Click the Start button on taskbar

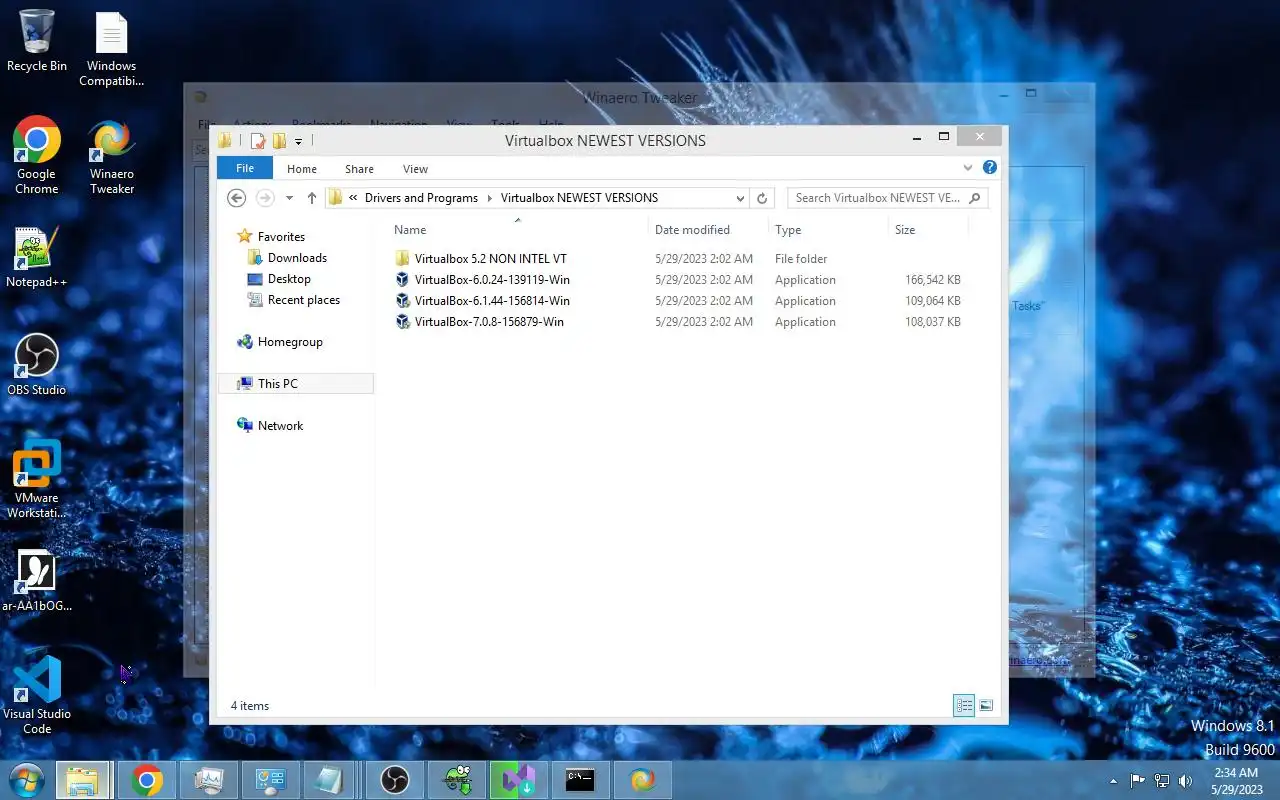25,780
